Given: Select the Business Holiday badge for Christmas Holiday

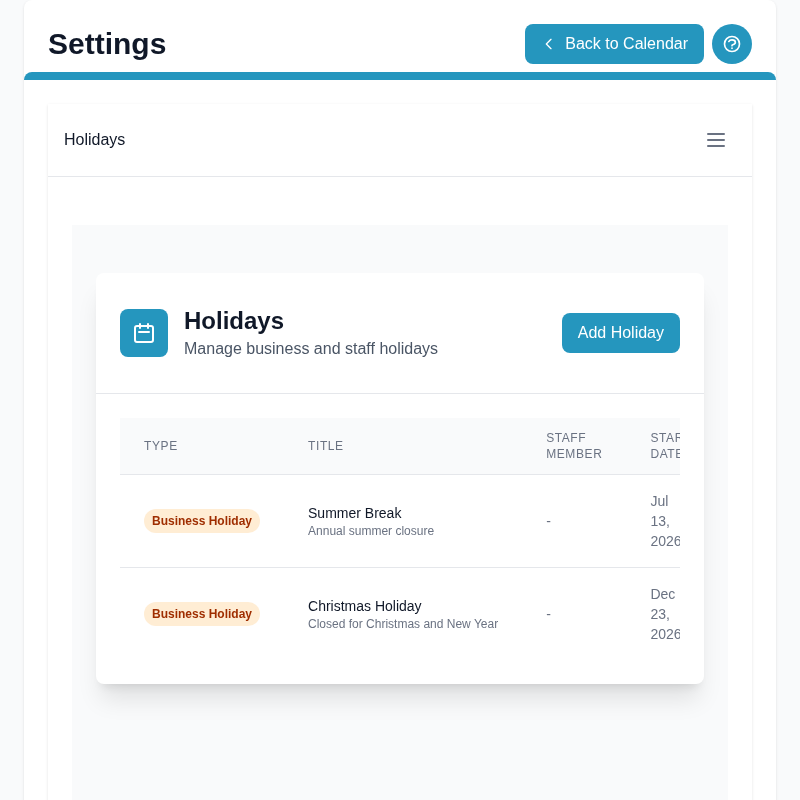Looking at the screenshot, I should (201, 614).
